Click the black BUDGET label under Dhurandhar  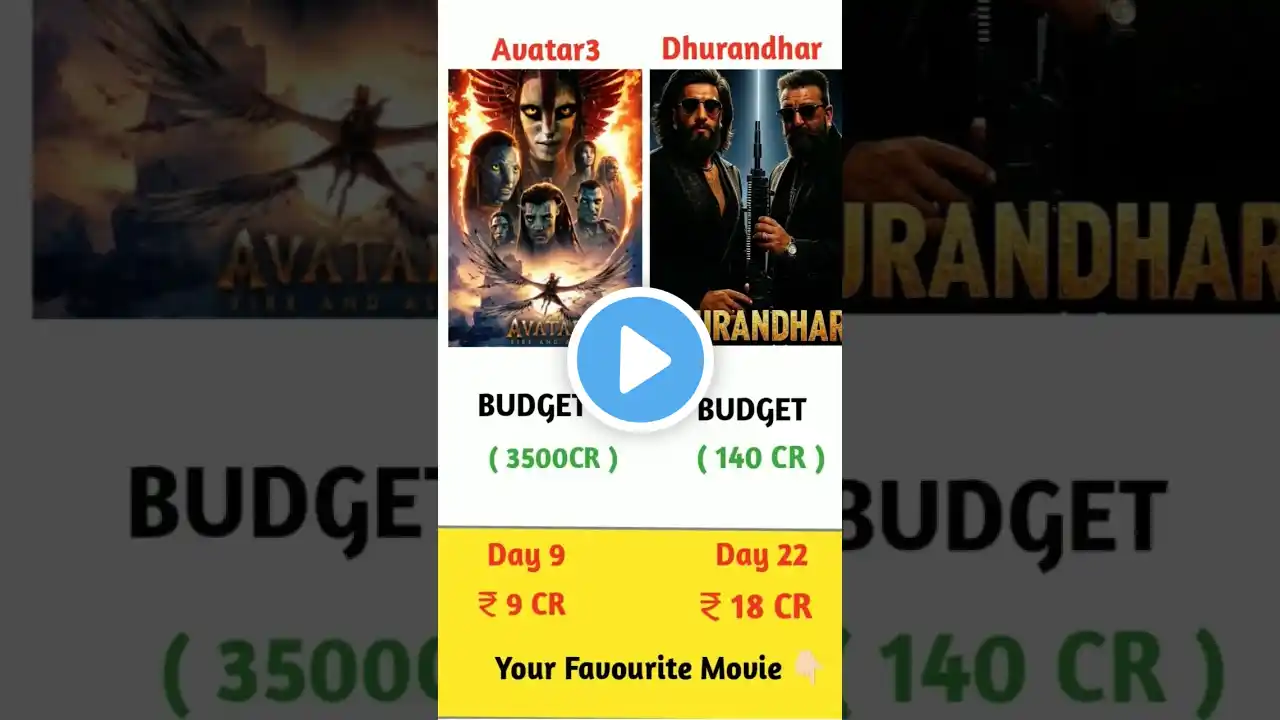(x=751, y=410)
